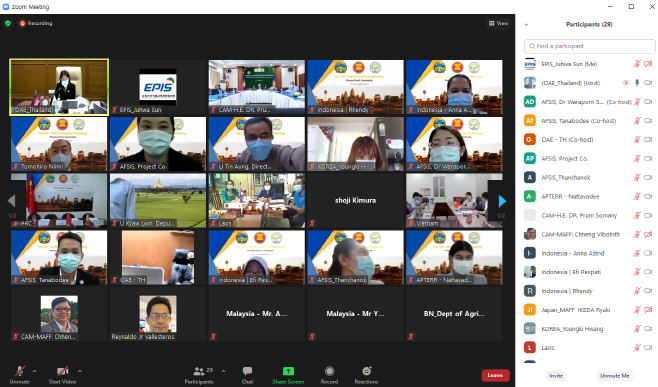Click the Invite button
658x387 pixels.
point(556,376)
